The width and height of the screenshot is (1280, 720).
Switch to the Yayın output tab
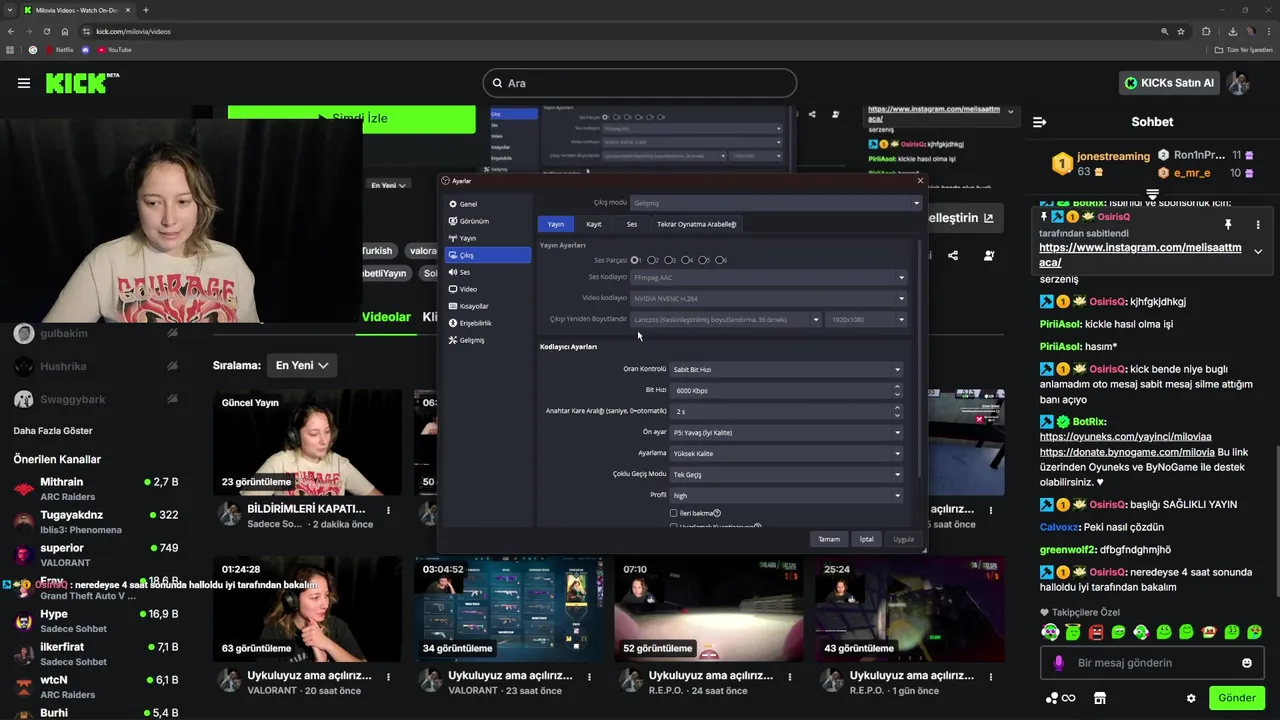pos(556,224)
